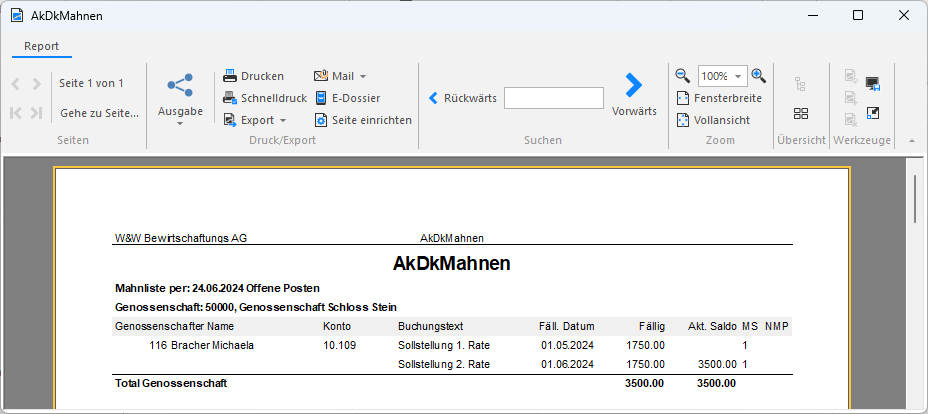Screen dimensions: 928x414
Task: Search Vorwärts with the blue arrow
Action: click(634, 95)
